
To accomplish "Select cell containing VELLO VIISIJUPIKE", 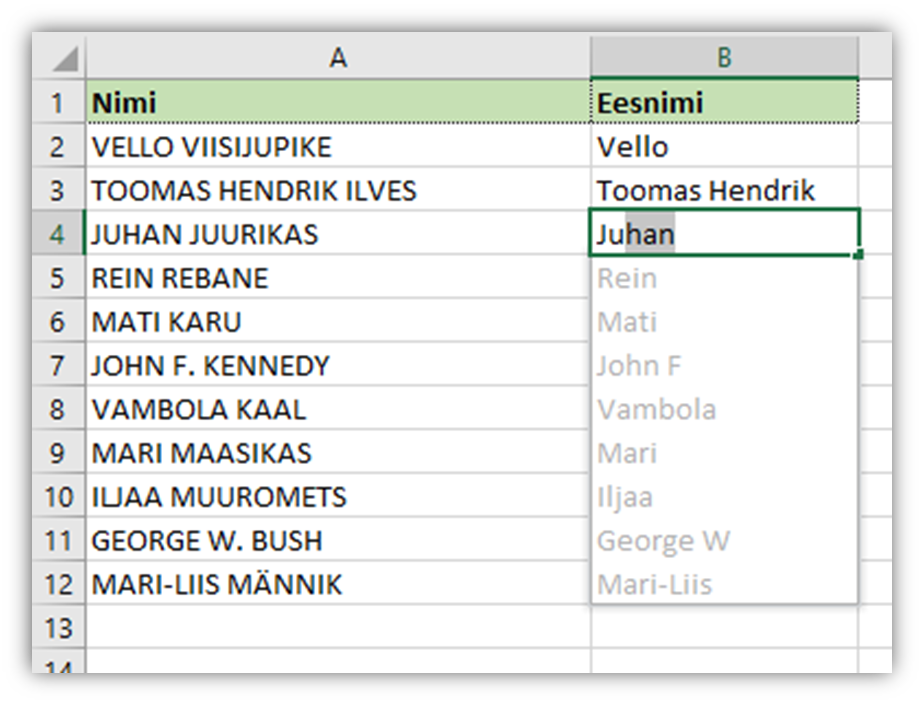I will pos(338,147).
